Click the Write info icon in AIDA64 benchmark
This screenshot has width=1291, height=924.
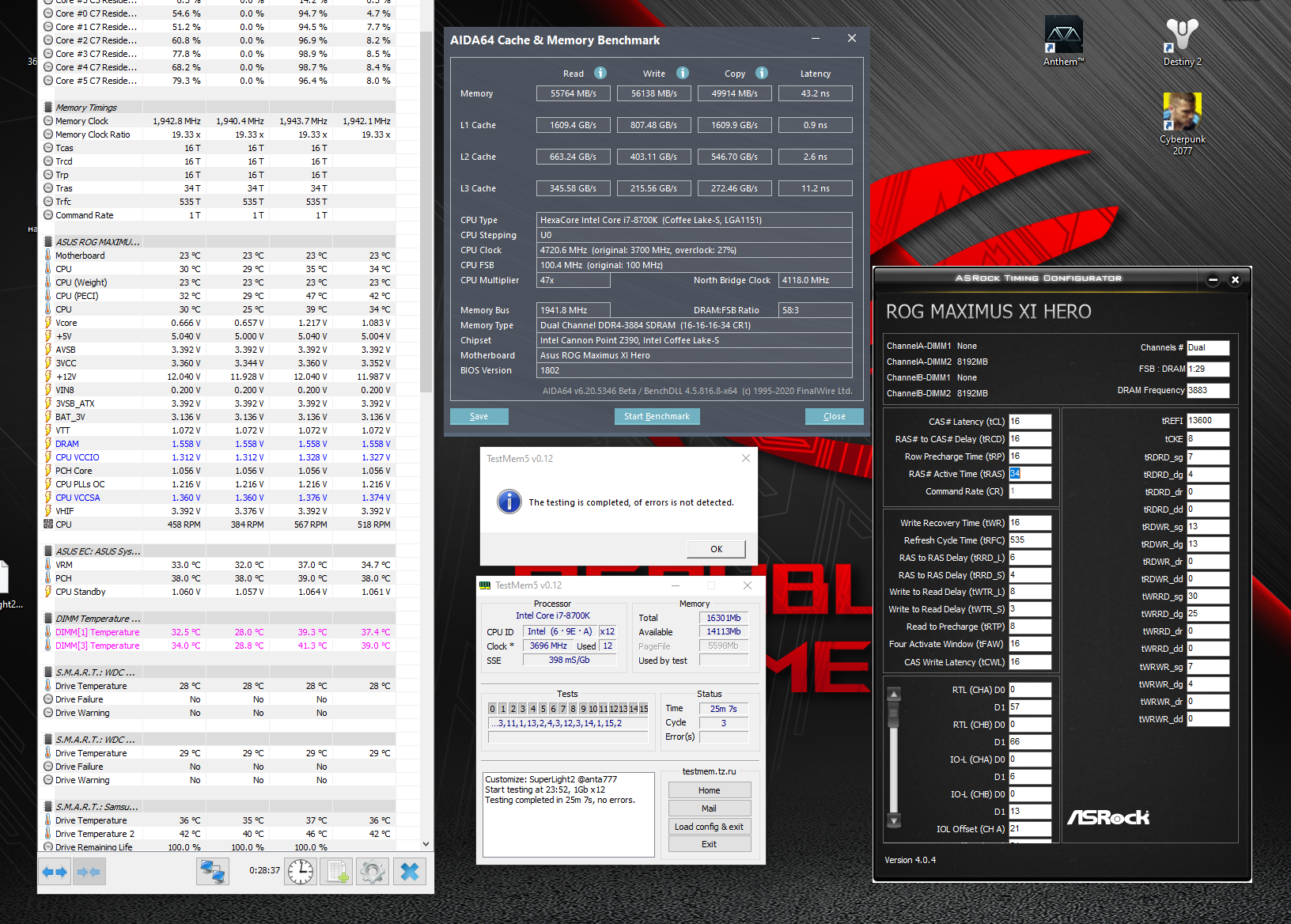point(683,73)
